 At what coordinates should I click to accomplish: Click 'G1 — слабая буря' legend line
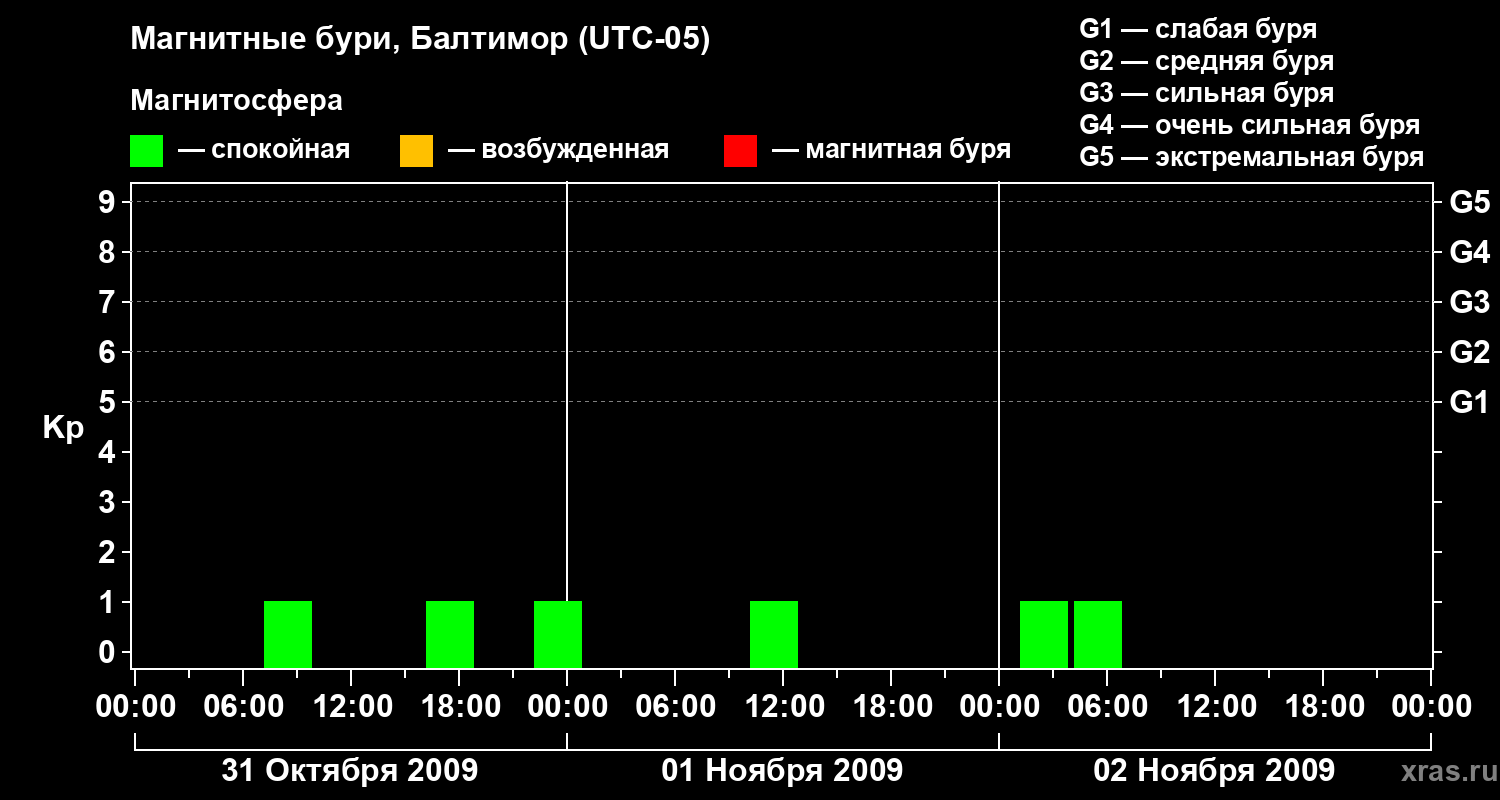coord(1198,29)
